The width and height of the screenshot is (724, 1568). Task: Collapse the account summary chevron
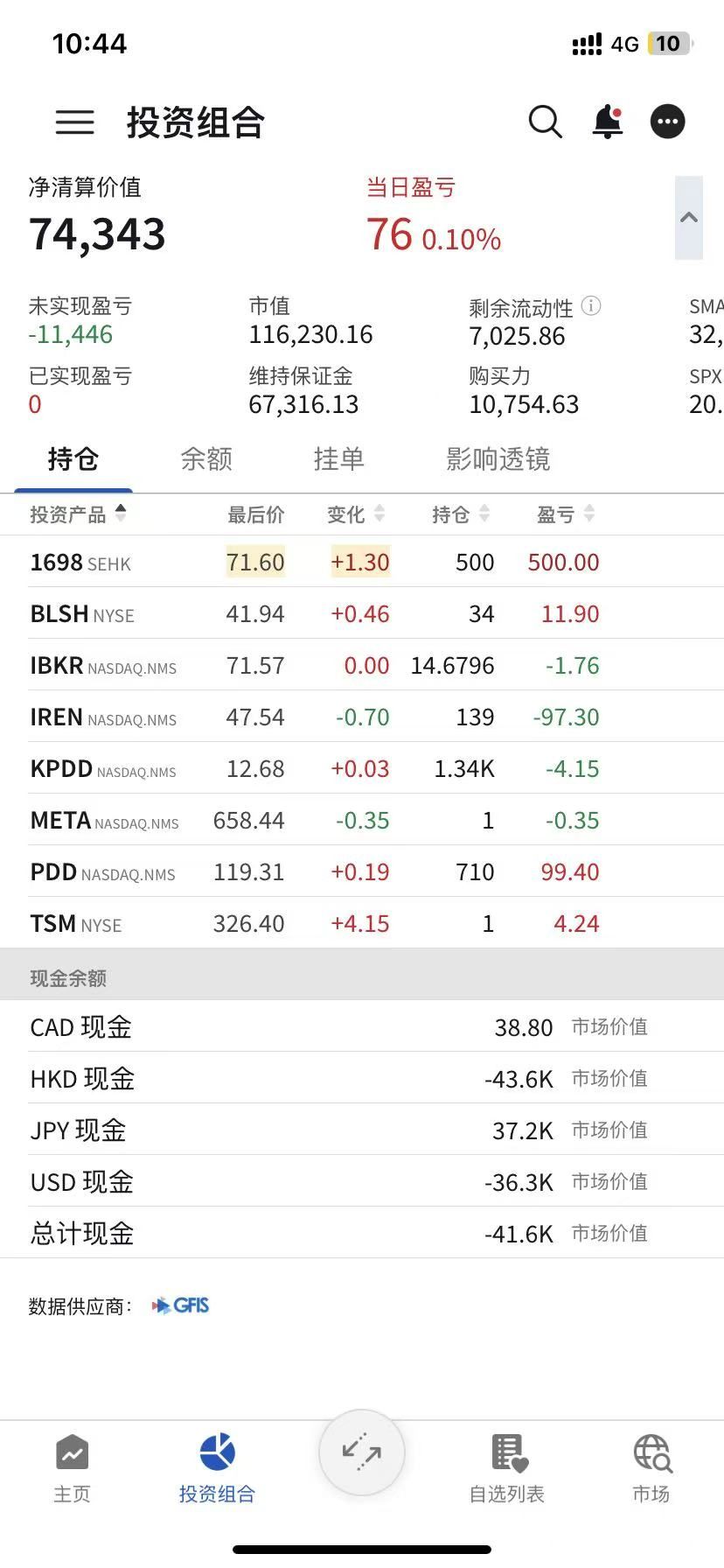[x=689, y=218]
